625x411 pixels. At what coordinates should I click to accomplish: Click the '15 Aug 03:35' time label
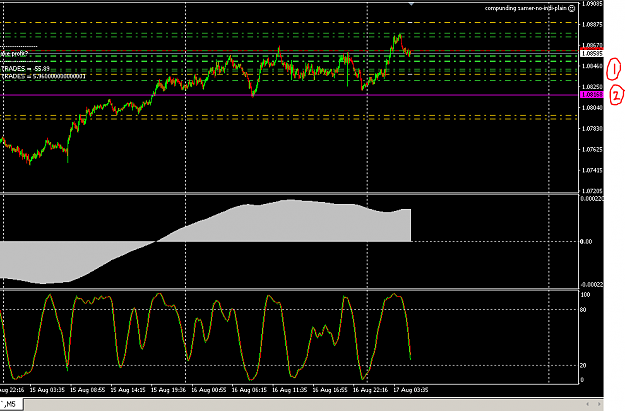47,390
